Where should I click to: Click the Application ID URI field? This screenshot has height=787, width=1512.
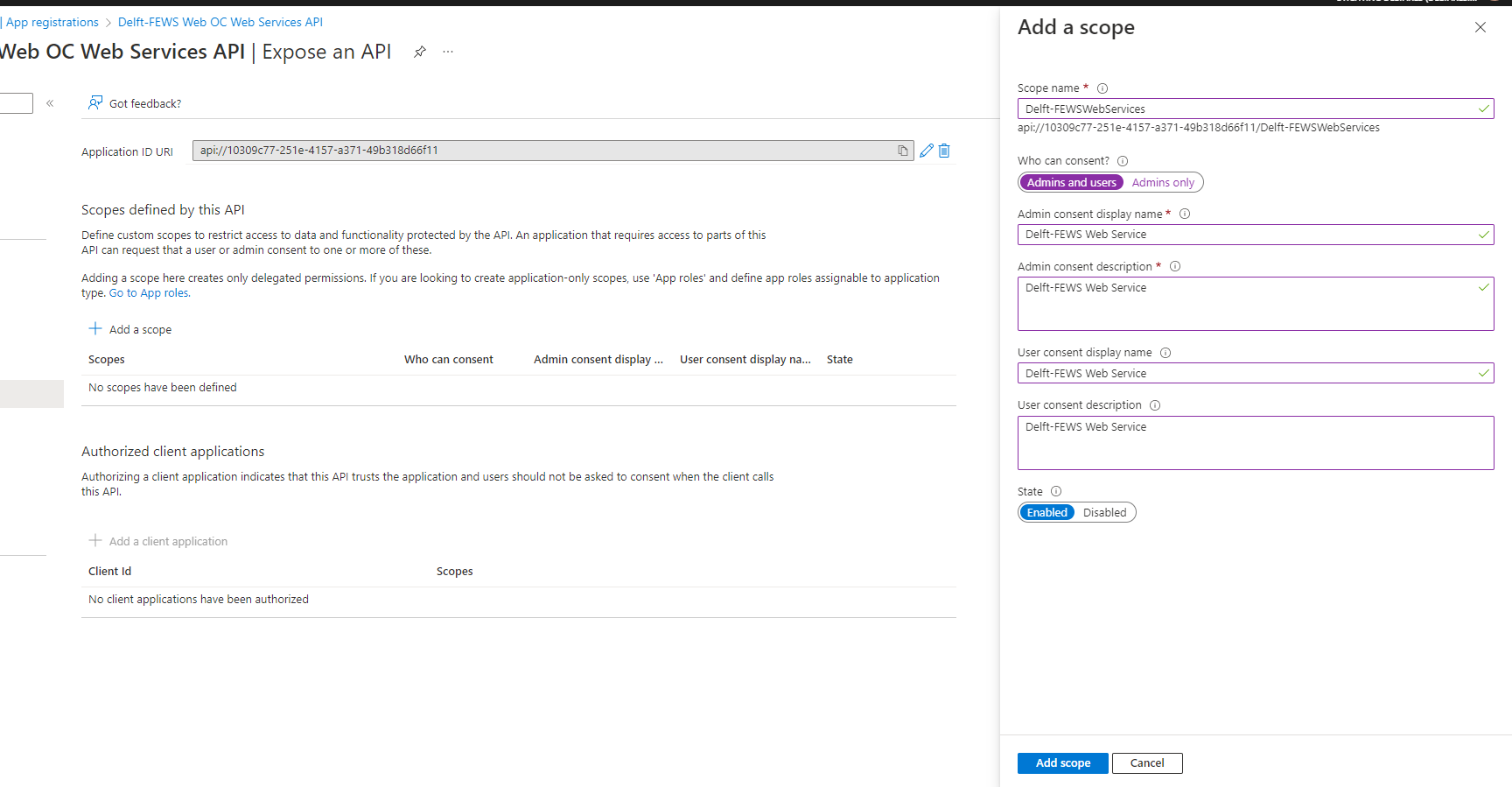tap(553, 151)
